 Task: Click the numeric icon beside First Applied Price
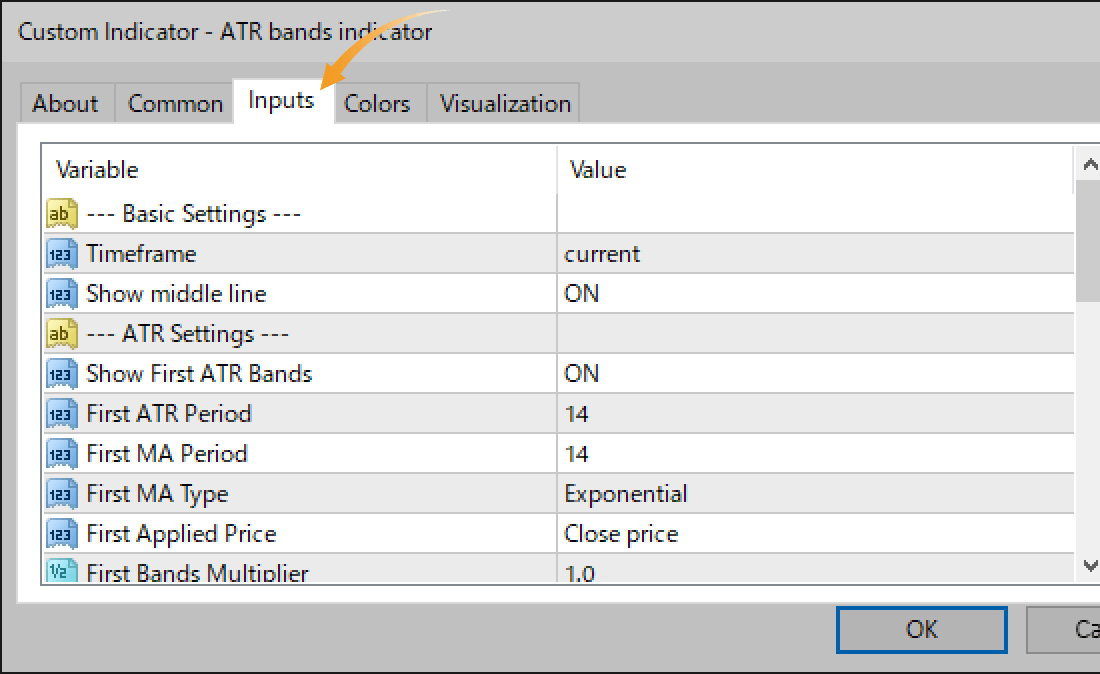click(60, 533)
